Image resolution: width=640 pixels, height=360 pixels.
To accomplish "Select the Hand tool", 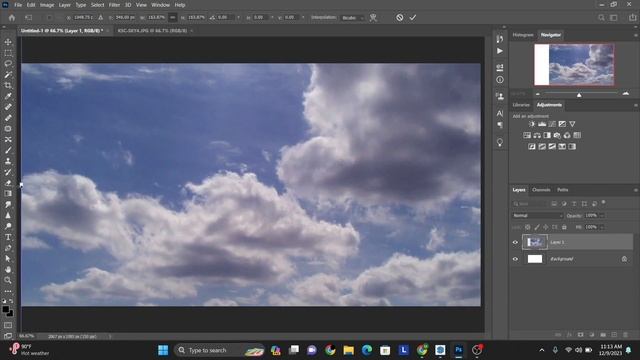I will (8, 269).
